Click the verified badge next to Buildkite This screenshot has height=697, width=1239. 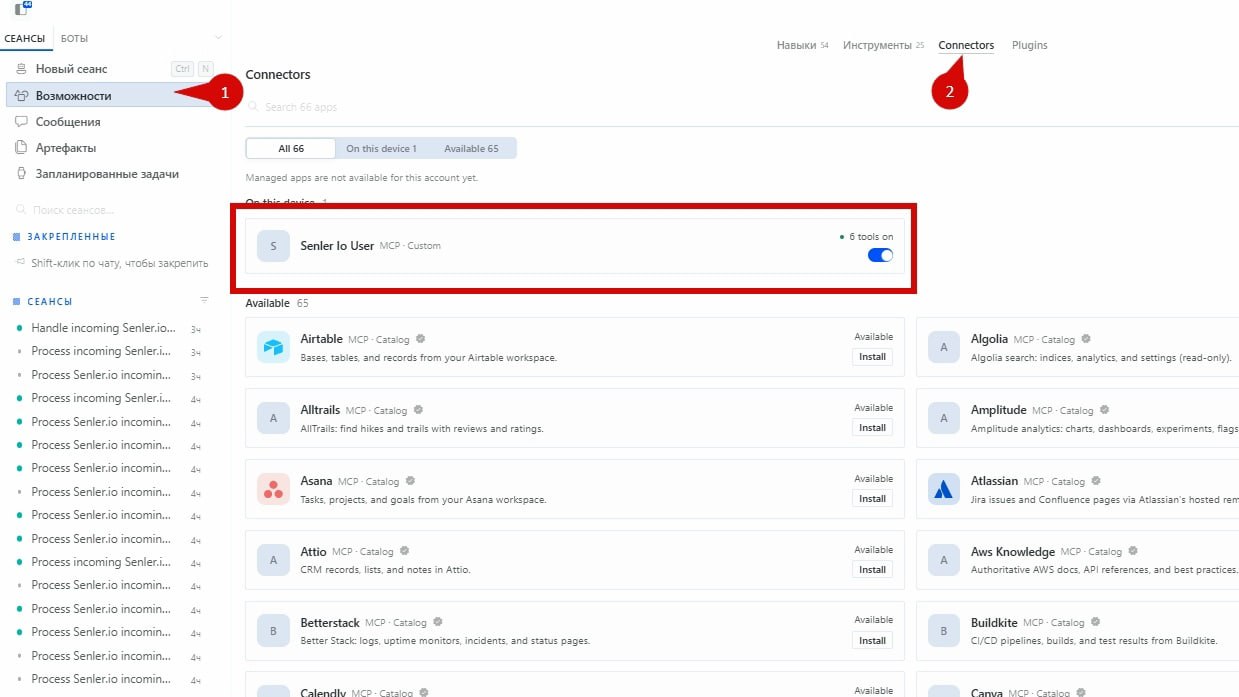[1096, 622]
